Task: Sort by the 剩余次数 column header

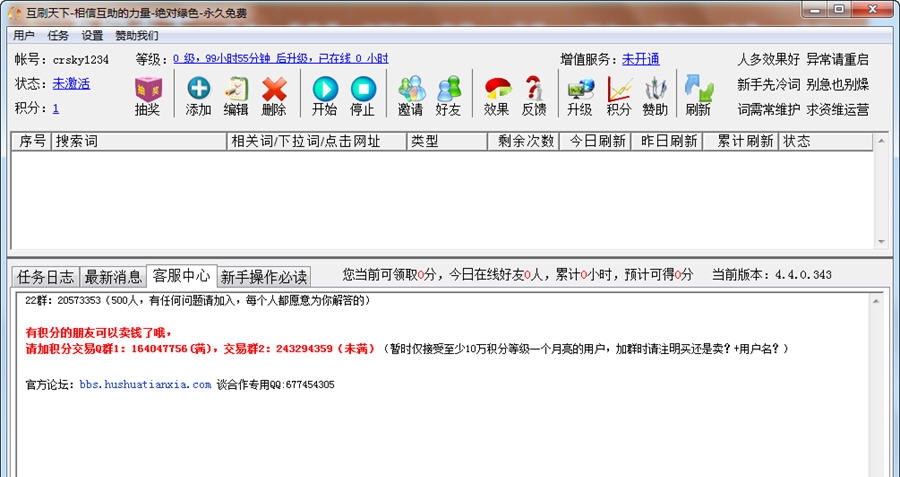Action: point(523,141)
